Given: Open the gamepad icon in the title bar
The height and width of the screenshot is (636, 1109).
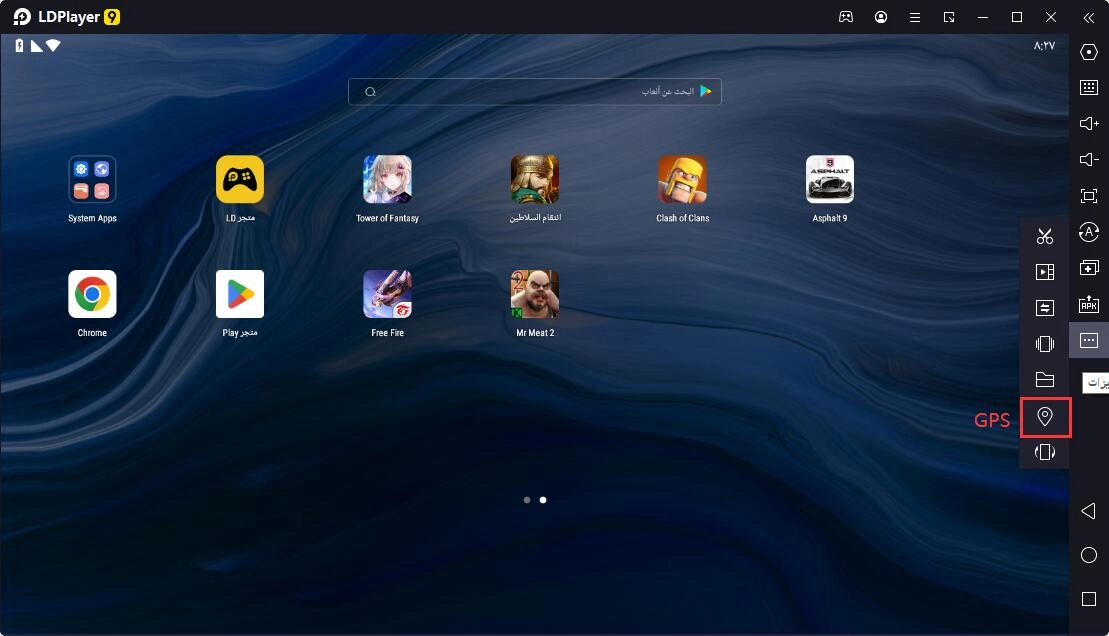Looking at the screenshot, I should [x=846, y=17].
